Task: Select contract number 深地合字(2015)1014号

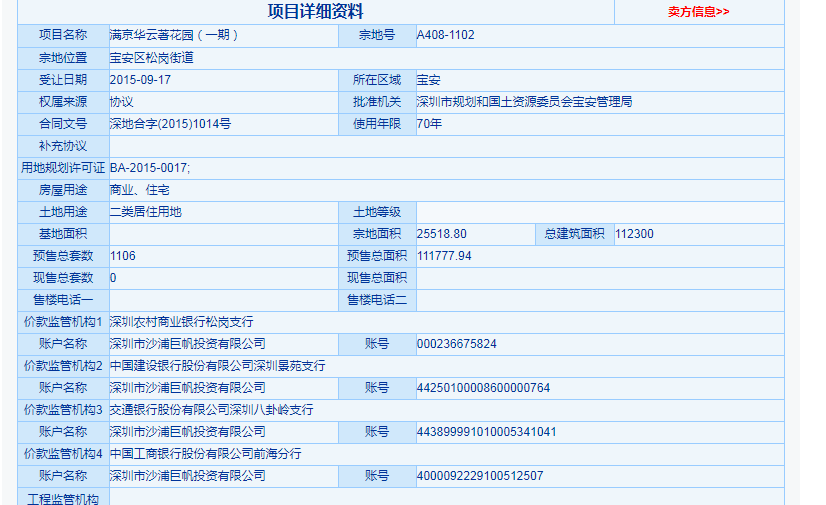Action: pos(170,124)
